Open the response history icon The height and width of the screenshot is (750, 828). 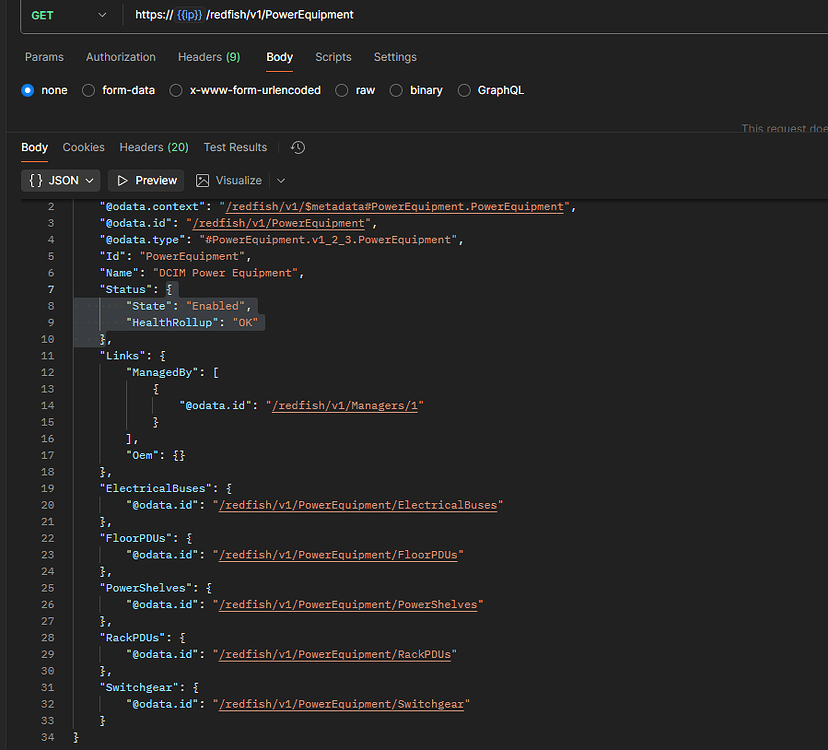click(298, 147)
